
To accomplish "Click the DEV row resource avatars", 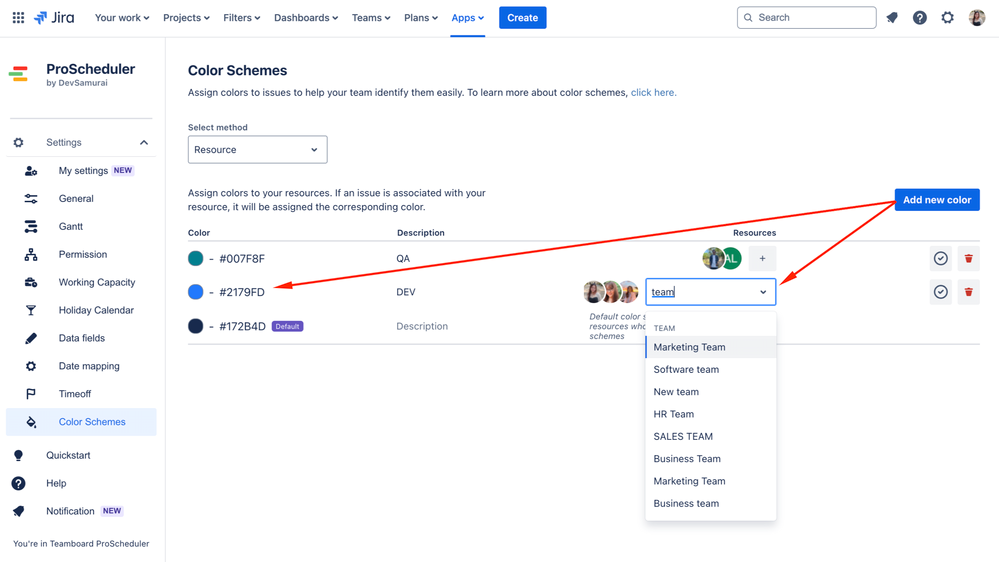I will click(610, 292).
